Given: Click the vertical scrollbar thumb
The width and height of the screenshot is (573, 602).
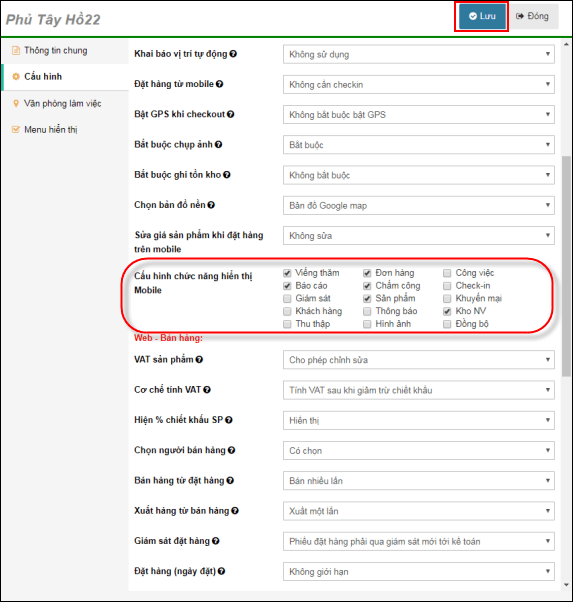Looking at the screenshot, I should (566, 266).
